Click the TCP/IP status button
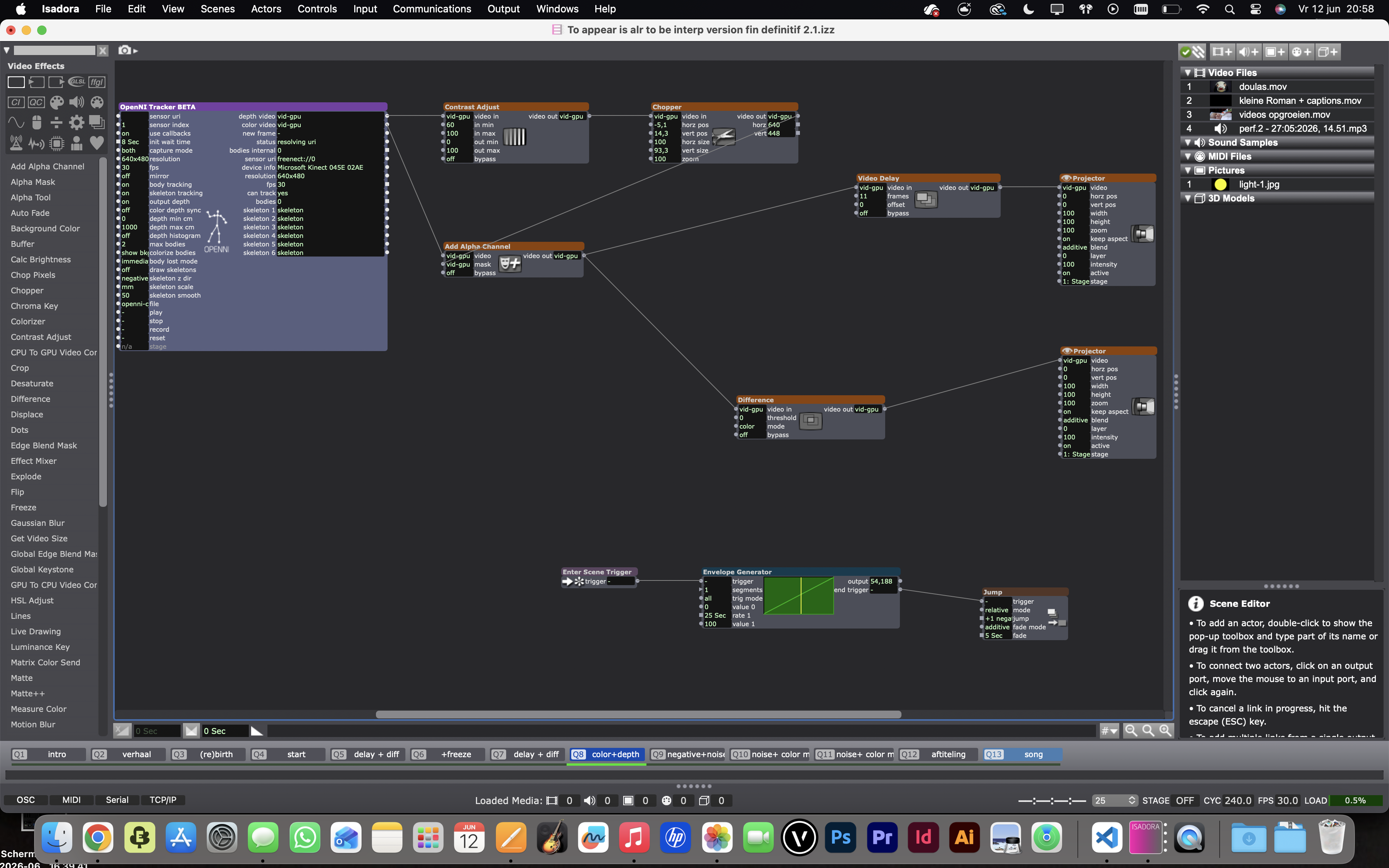The width and height of the screenshot is (1389, 868). pos(163,800)
